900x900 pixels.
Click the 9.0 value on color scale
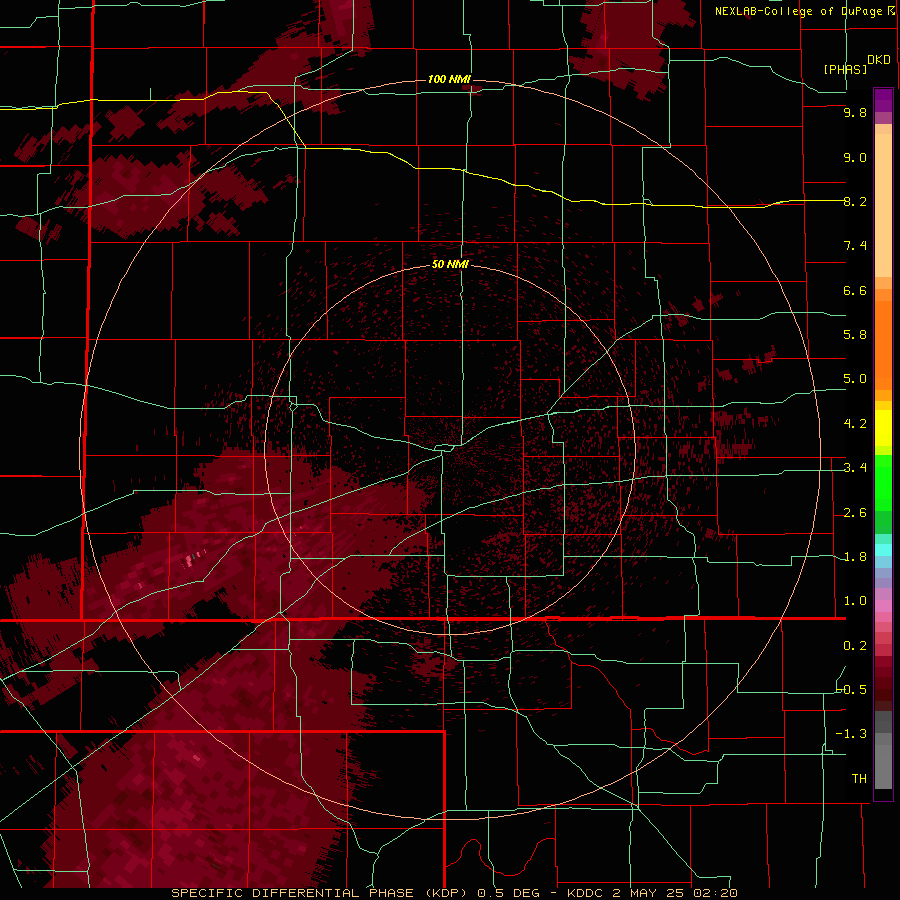click(855, 158)
